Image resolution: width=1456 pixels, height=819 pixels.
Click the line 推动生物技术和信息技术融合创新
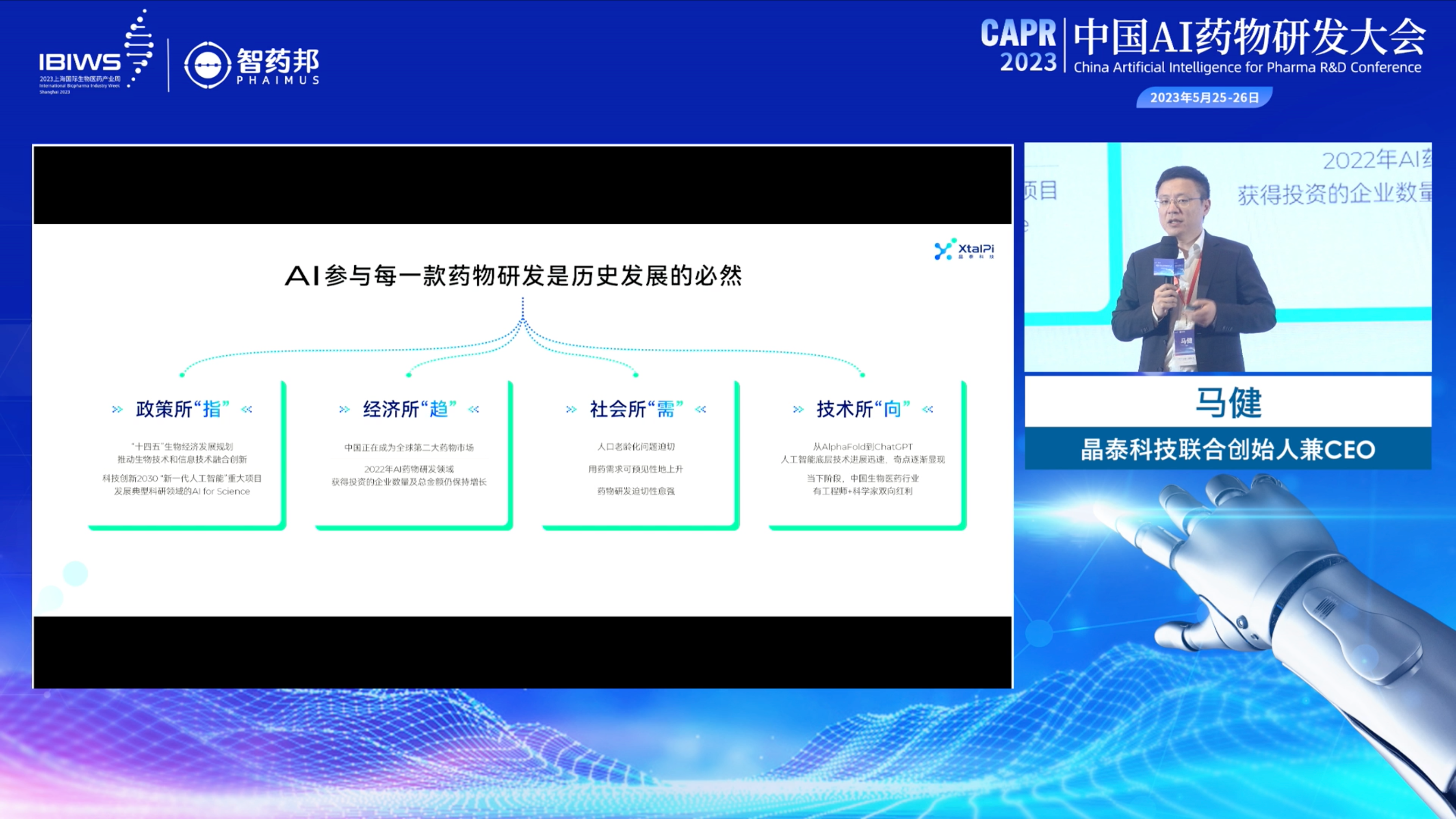(x=182, y=459)
